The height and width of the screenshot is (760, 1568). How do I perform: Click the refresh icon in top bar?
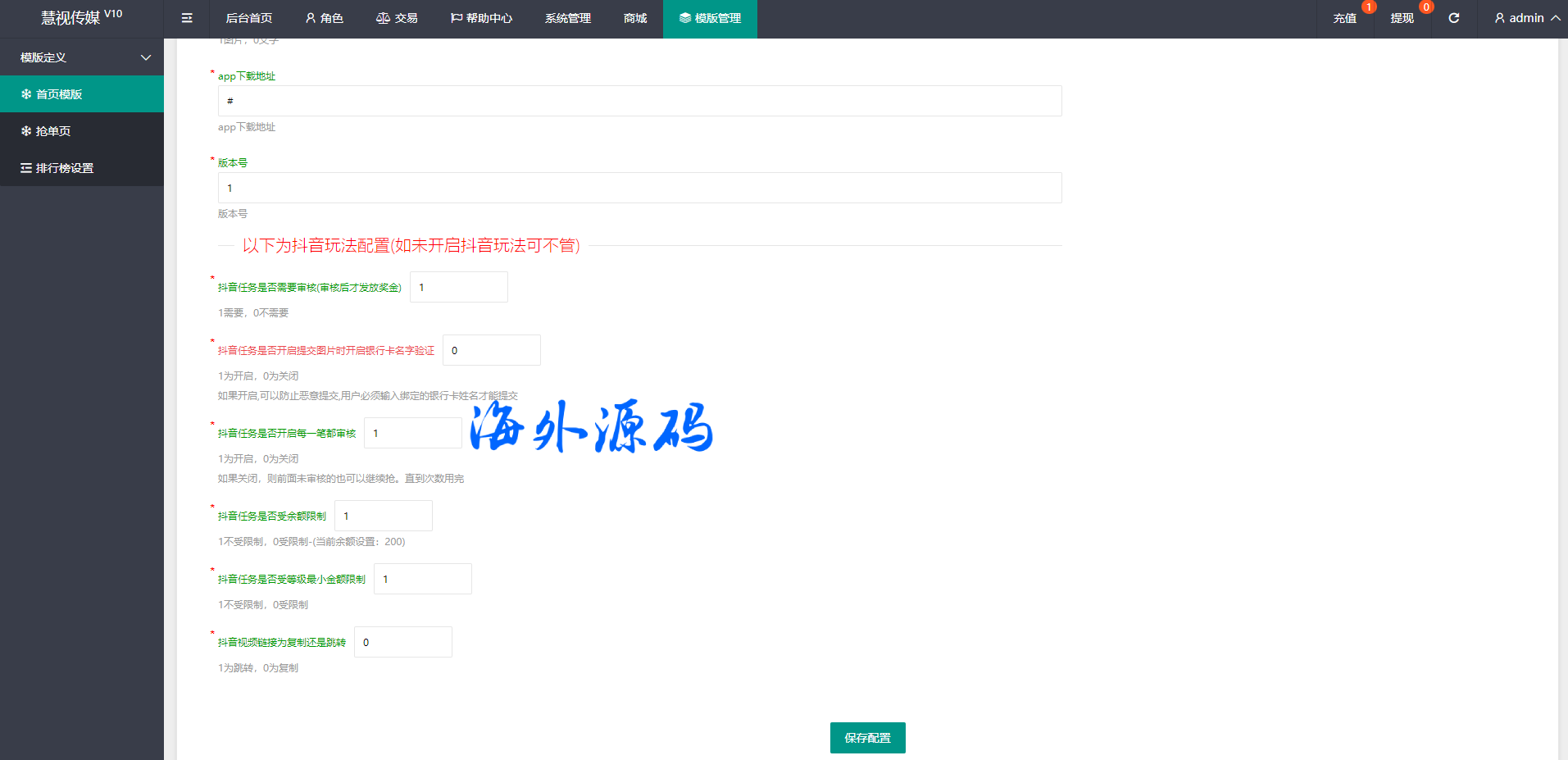(1453, 18)
